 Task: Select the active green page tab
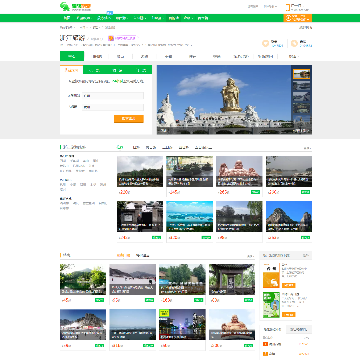pyautogui.click(x=72, y=56)
